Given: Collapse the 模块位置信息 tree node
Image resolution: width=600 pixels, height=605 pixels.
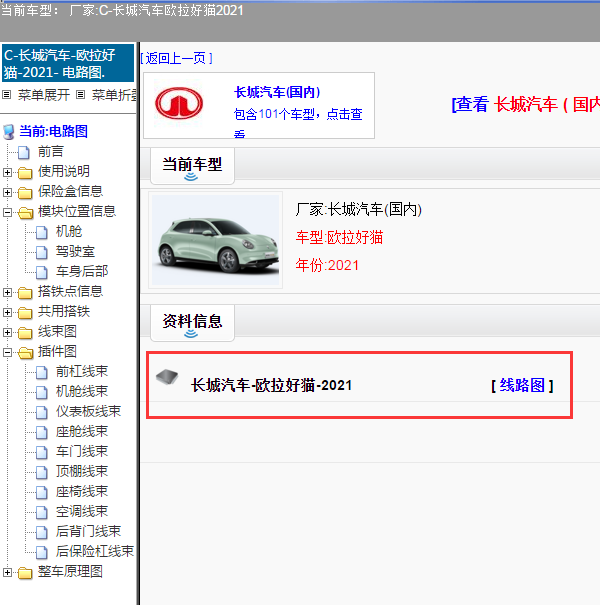Looking at the screenshot, I should point(7,212).
